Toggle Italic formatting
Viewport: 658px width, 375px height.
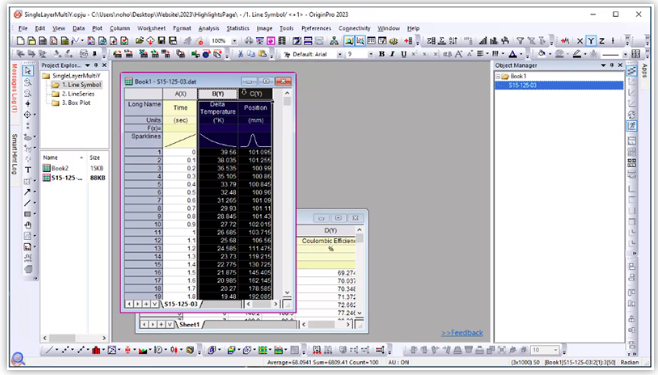pos(392,54)
